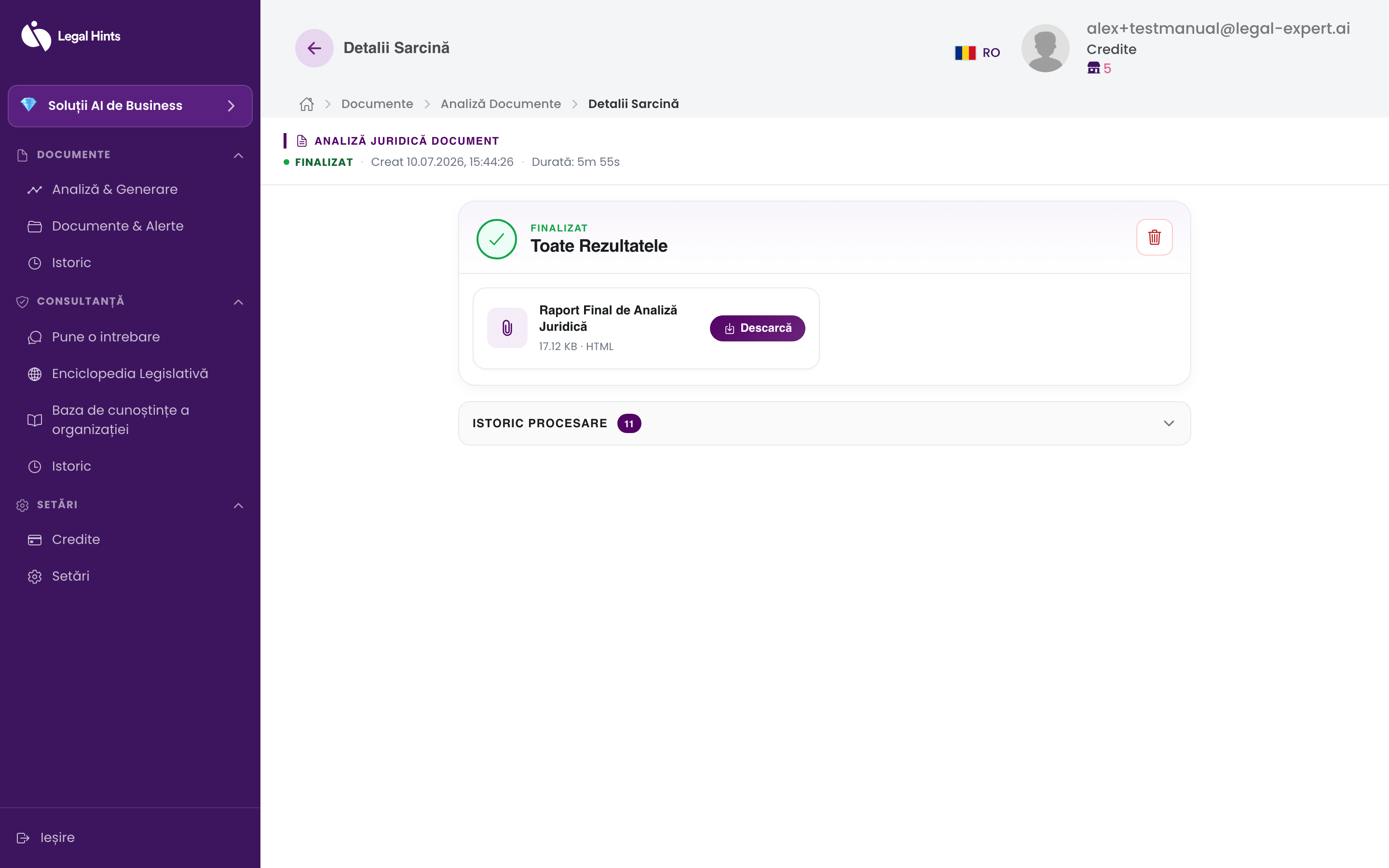
Task: Collapse the Setări sidebar section
Action: tap(239, 505)
